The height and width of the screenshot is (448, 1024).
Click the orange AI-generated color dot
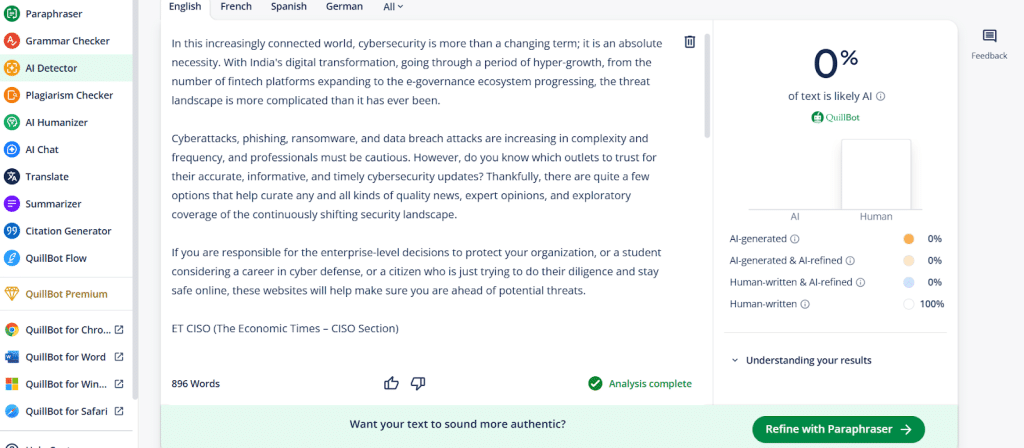908,239
